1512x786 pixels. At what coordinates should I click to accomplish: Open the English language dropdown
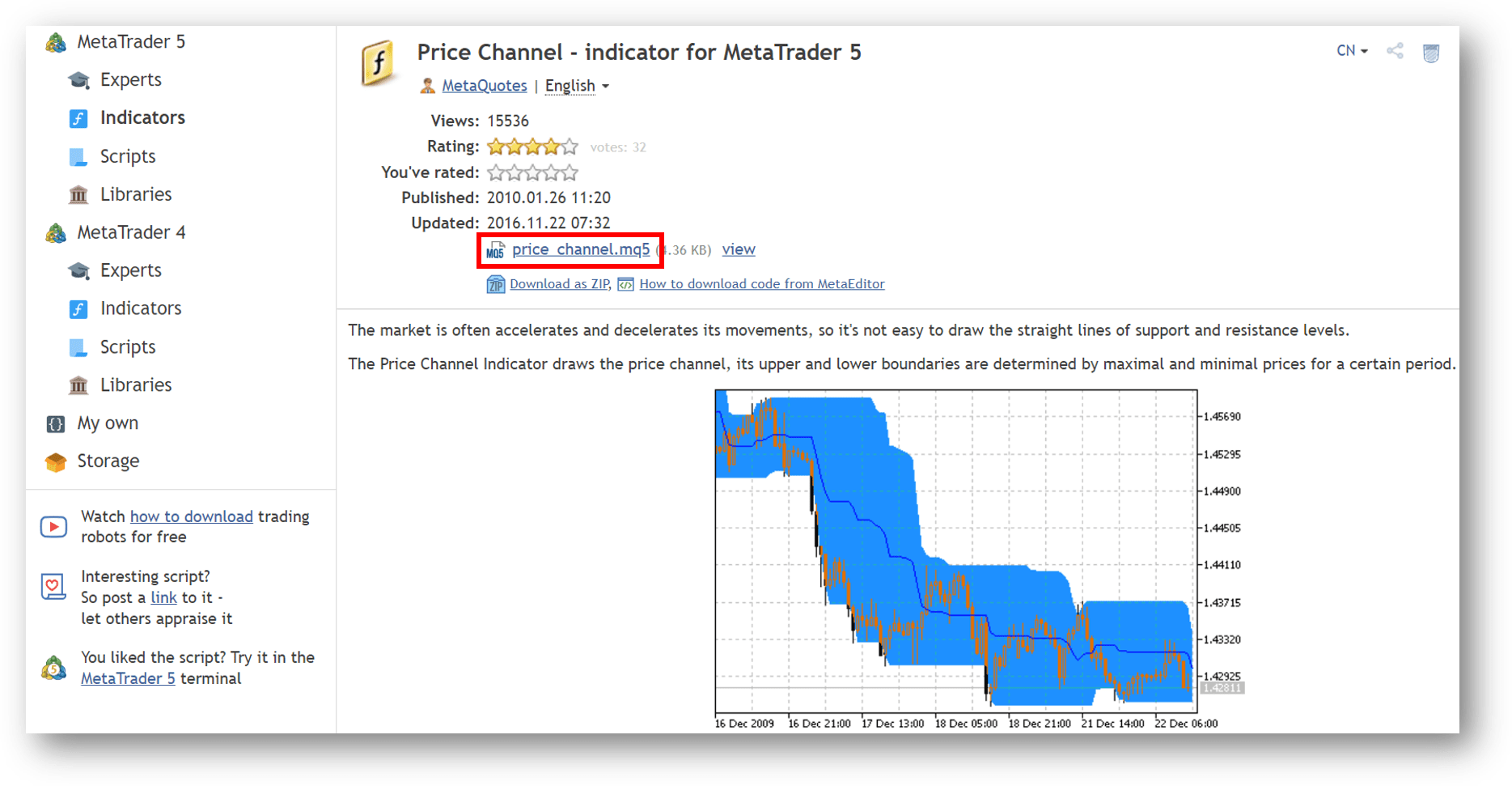pos(577,86)
